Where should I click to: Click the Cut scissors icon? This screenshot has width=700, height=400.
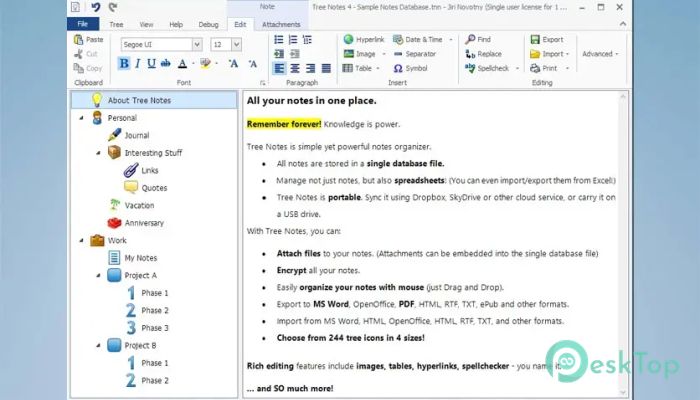coord(79,54)
